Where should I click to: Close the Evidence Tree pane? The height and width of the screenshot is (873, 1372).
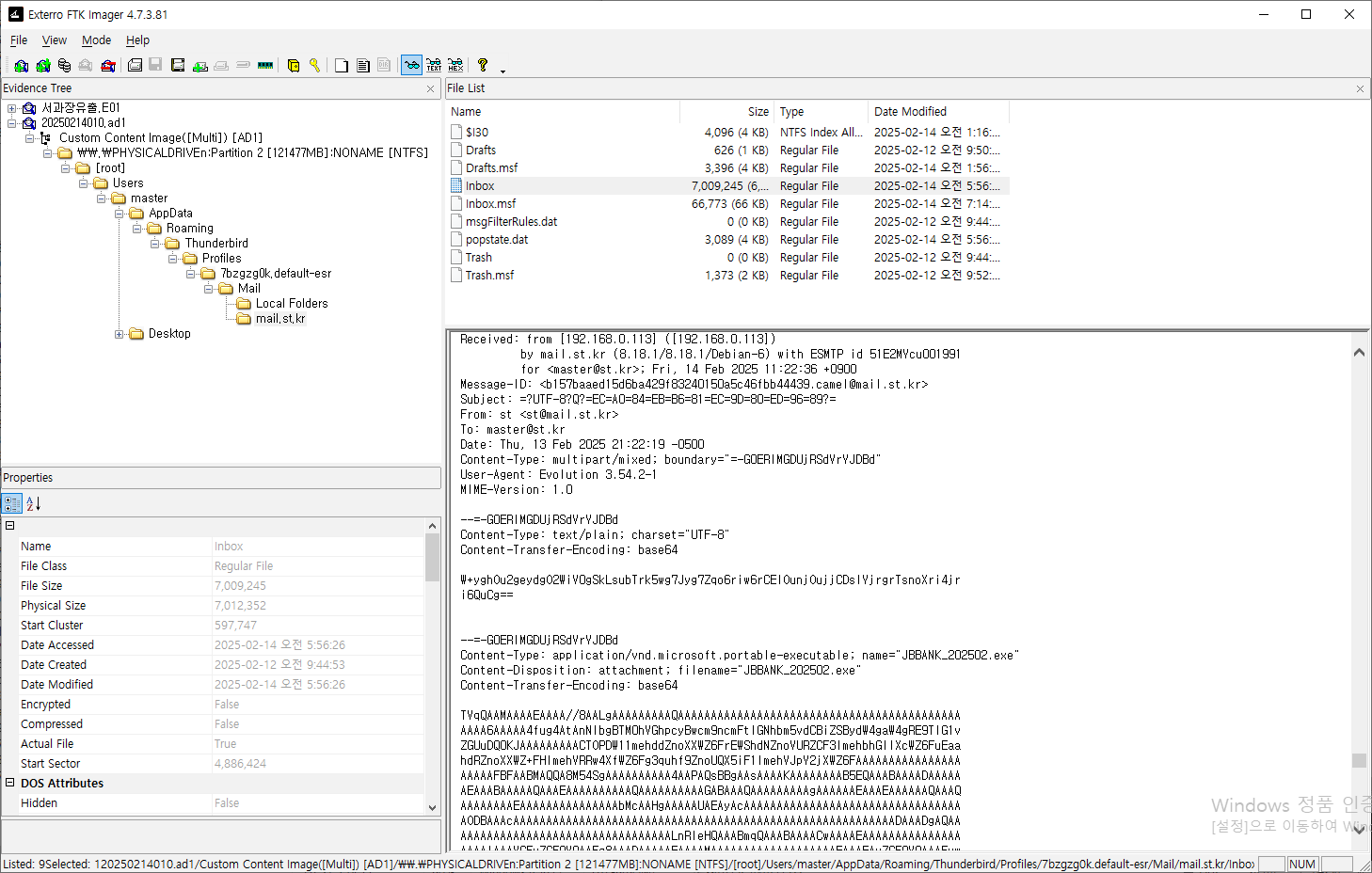(431, 88)
